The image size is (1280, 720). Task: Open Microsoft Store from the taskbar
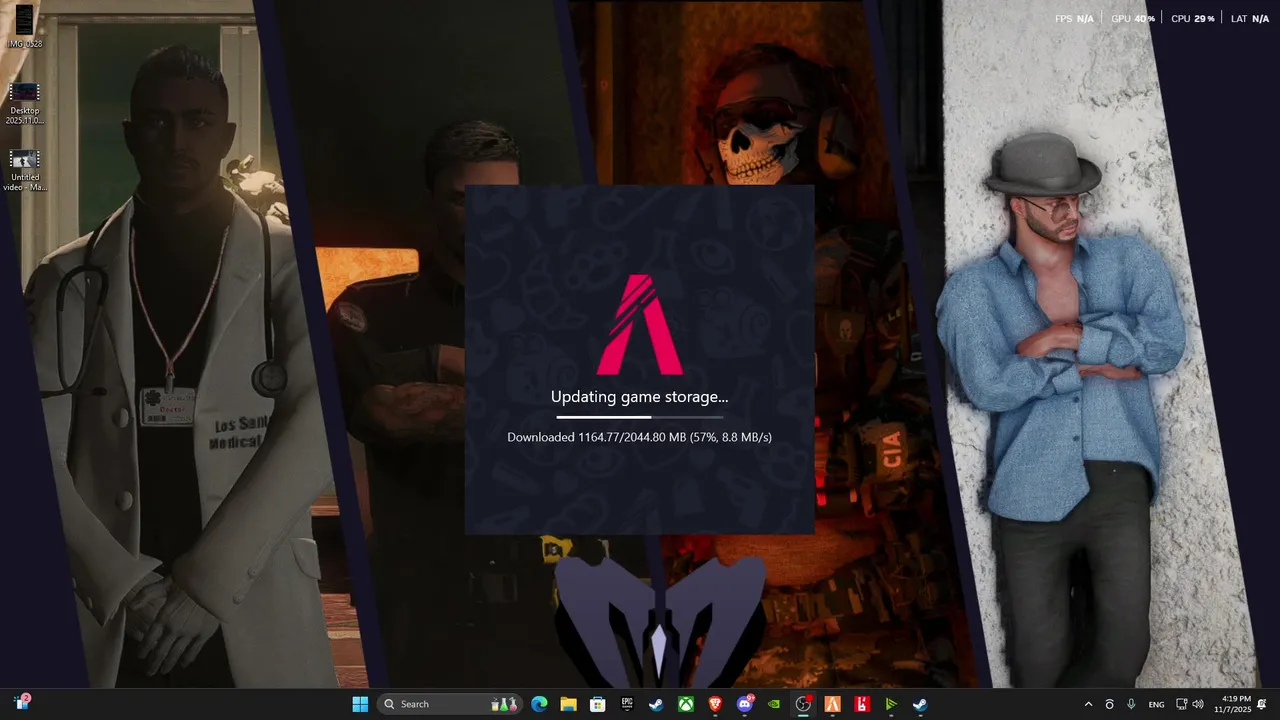598,704
